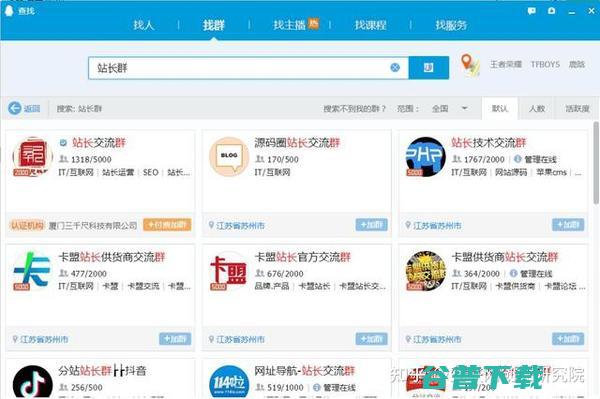Click the blue search button
The image size is (600, 399).
(x=429, y=68)
